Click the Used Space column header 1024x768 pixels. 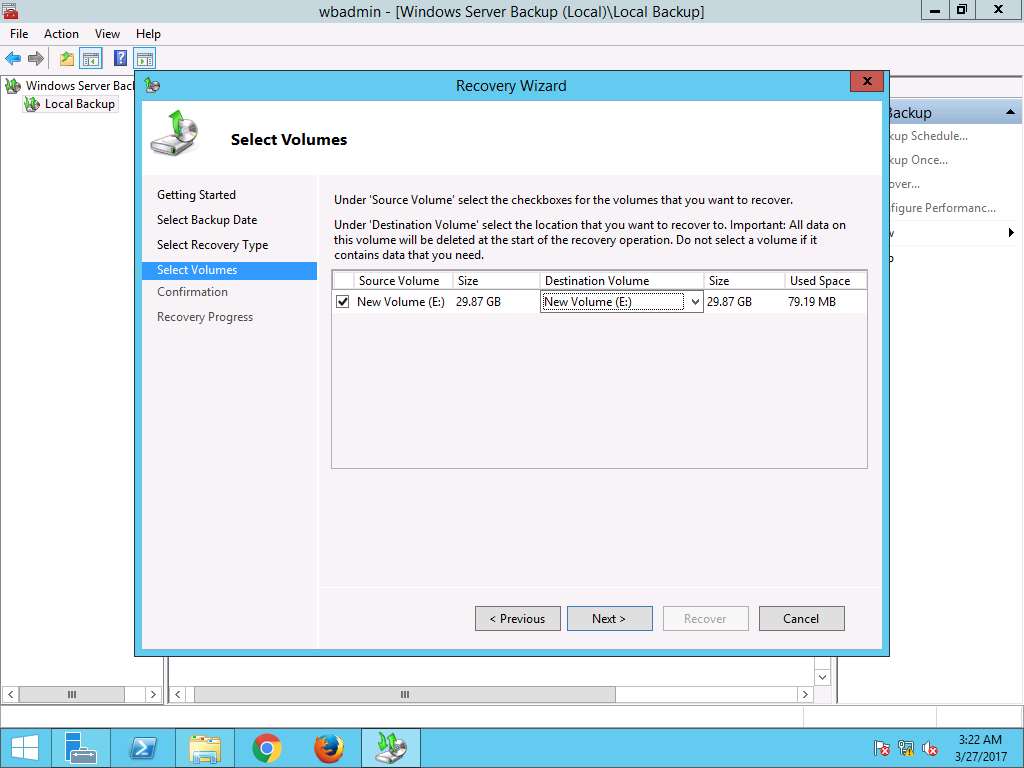click(x=825, y=281)
